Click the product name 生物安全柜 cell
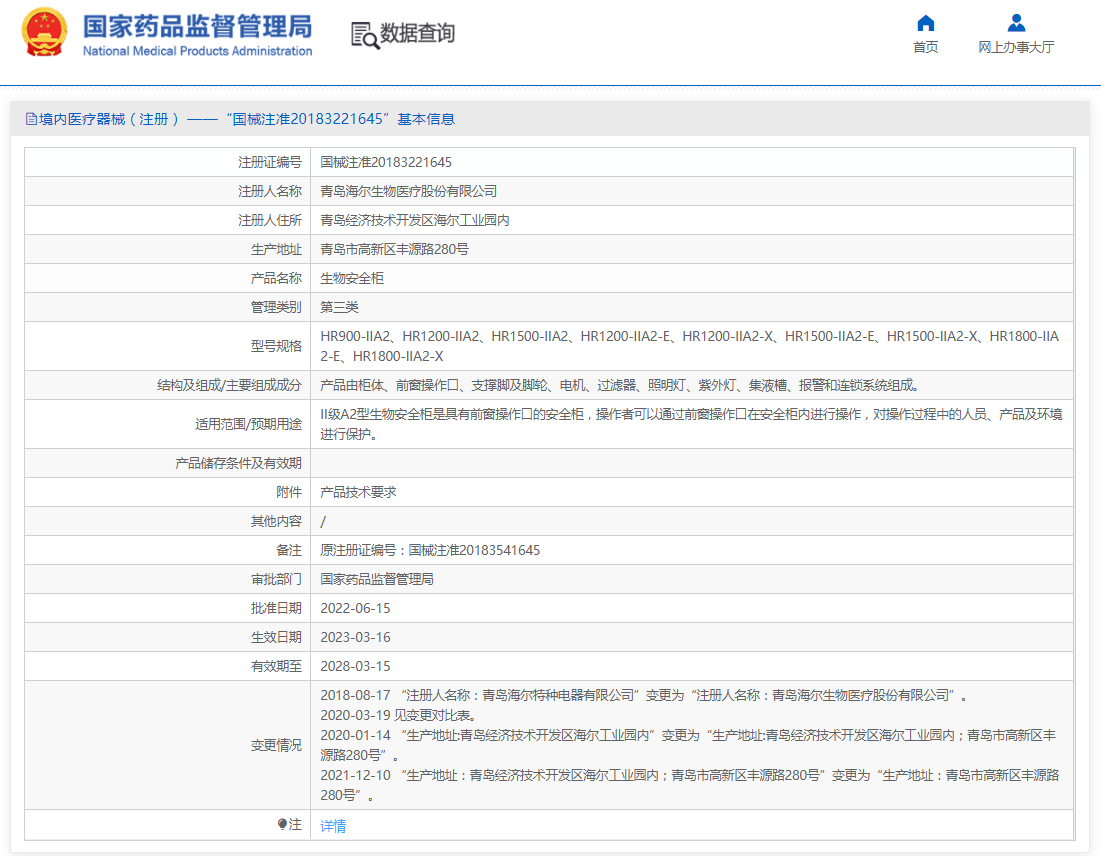This screenshot has height=856, width=1101. (x=352, y=278)
